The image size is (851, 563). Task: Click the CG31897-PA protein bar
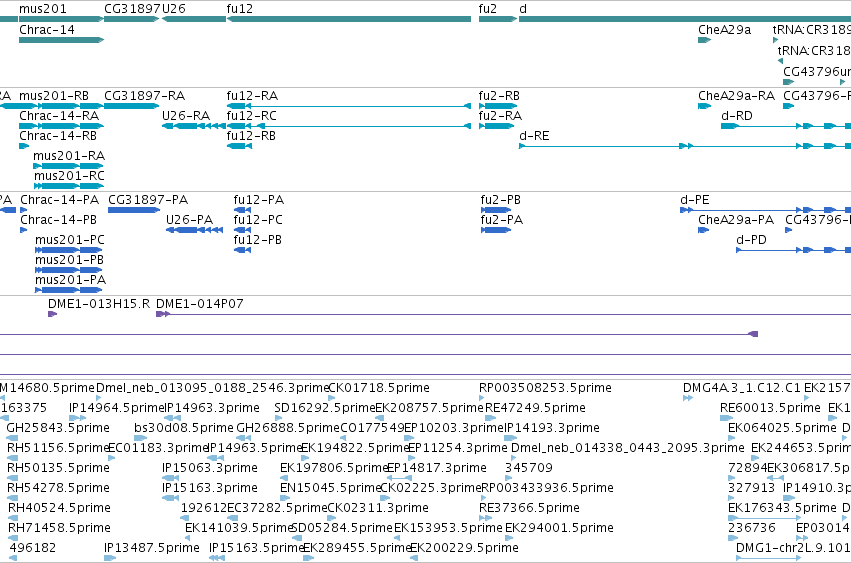[x=134, y=210]
